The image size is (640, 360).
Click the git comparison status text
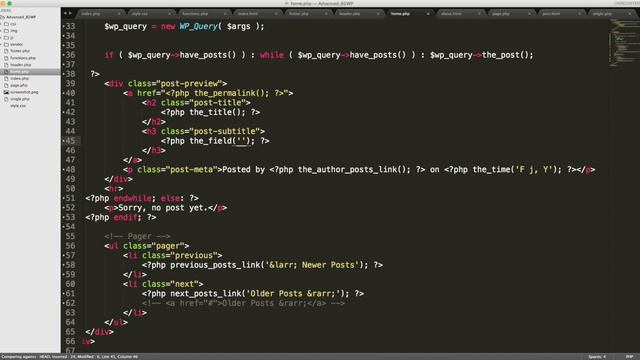coord(69,357)
